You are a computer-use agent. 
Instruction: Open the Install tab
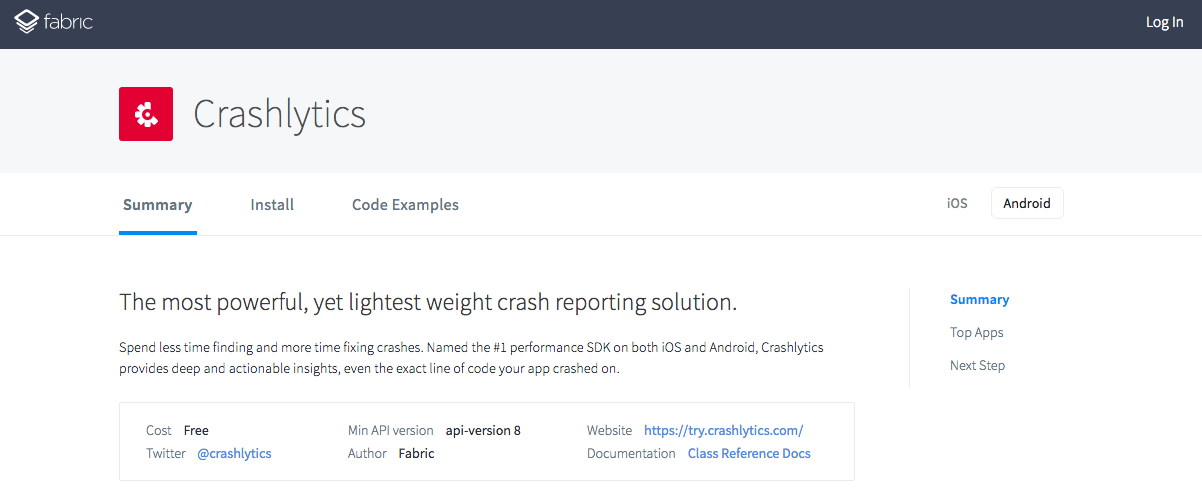272,205
